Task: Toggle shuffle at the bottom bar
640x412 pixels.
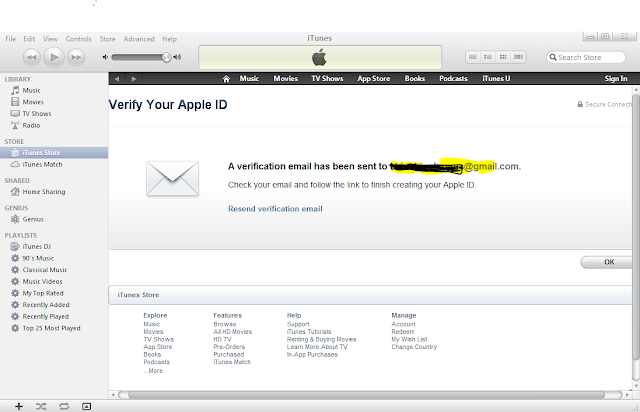Action: 41,406
